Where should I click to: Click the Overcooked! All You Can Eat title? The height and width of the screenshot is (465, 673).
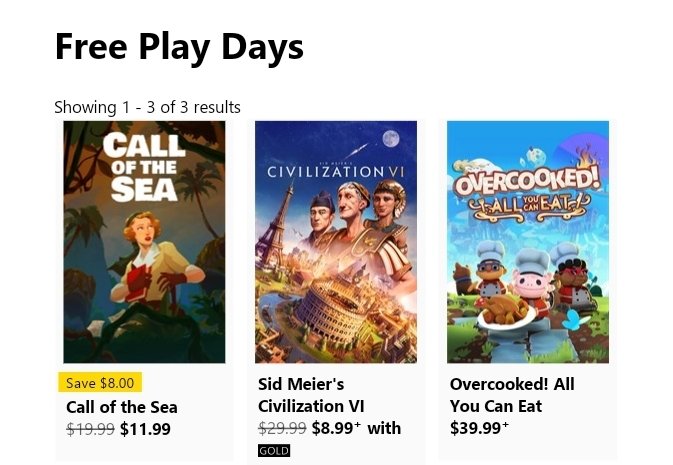tap(512, 395)
